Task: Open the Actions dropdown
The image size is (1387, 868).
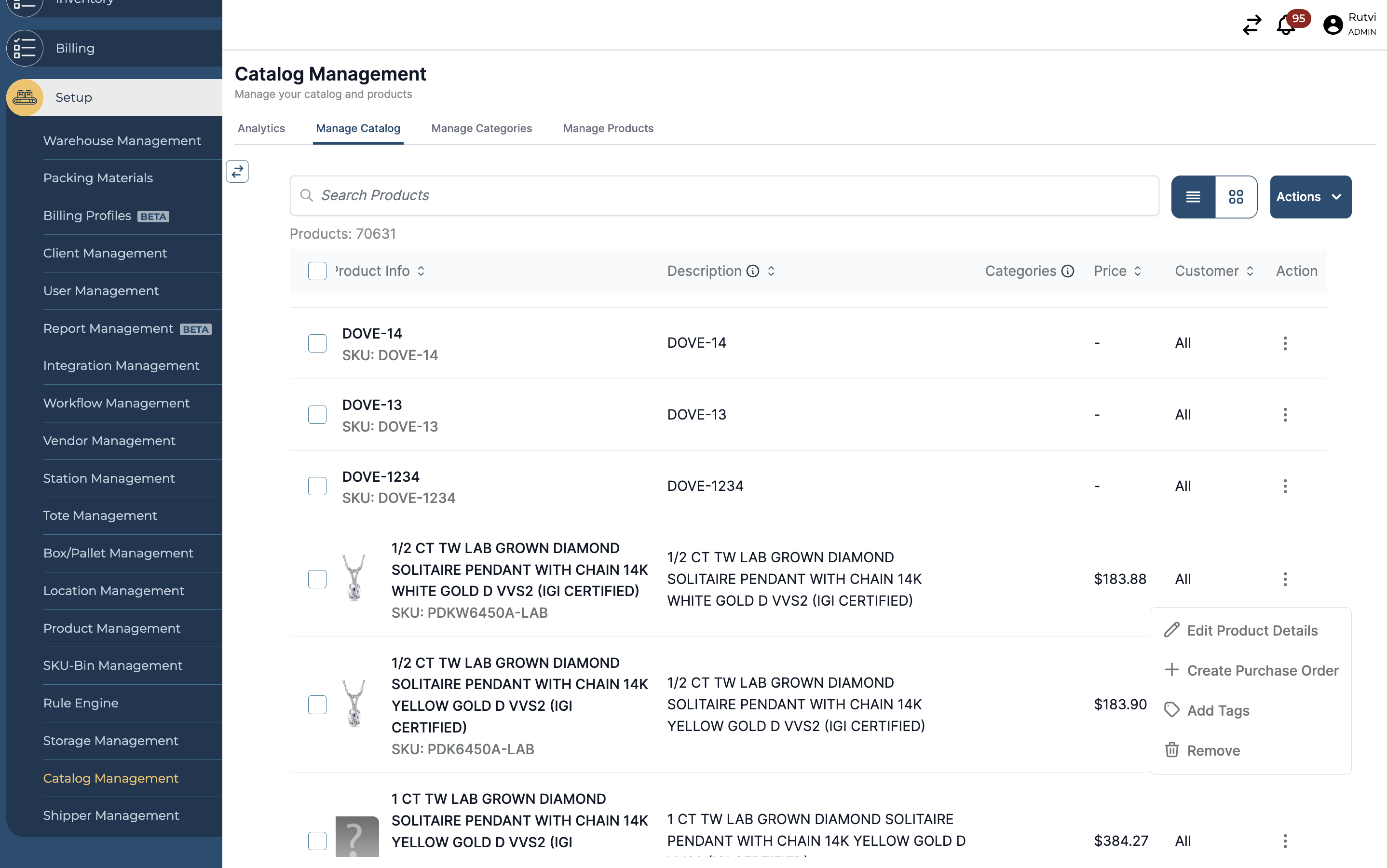Action: tap(1309, 196)
